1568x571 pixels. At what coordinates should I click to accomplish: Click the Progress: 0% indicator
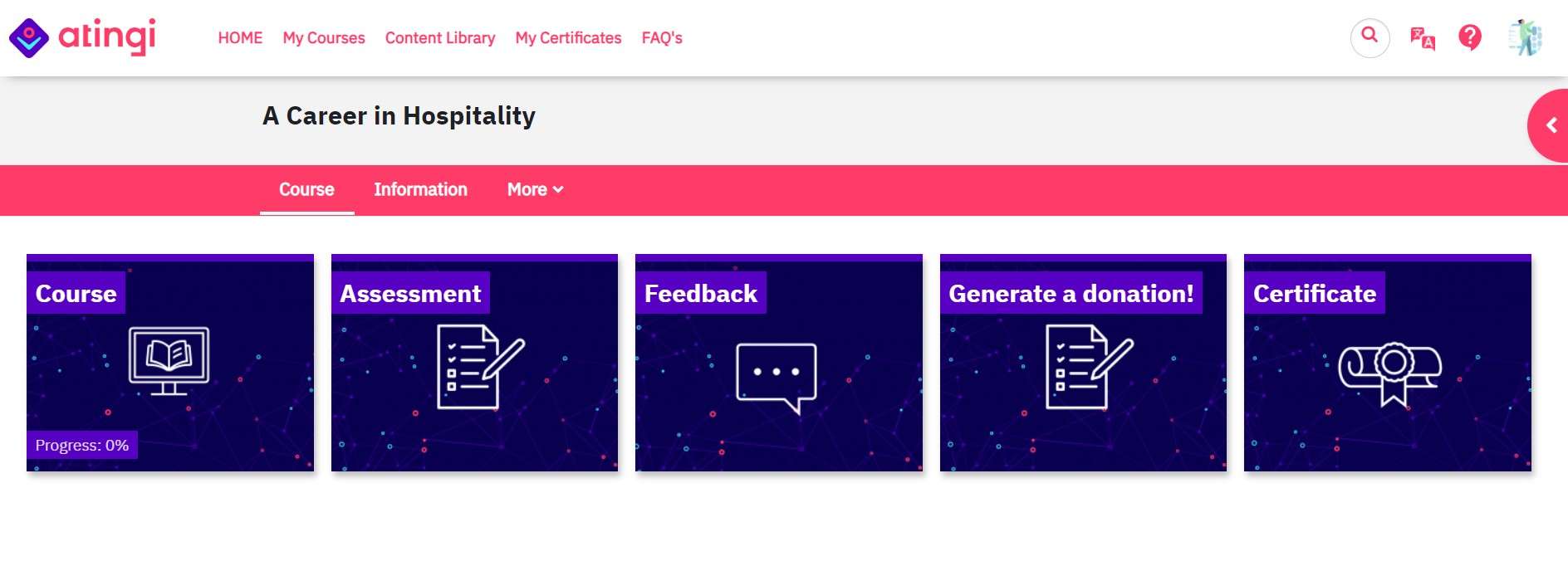coord(82,445)
